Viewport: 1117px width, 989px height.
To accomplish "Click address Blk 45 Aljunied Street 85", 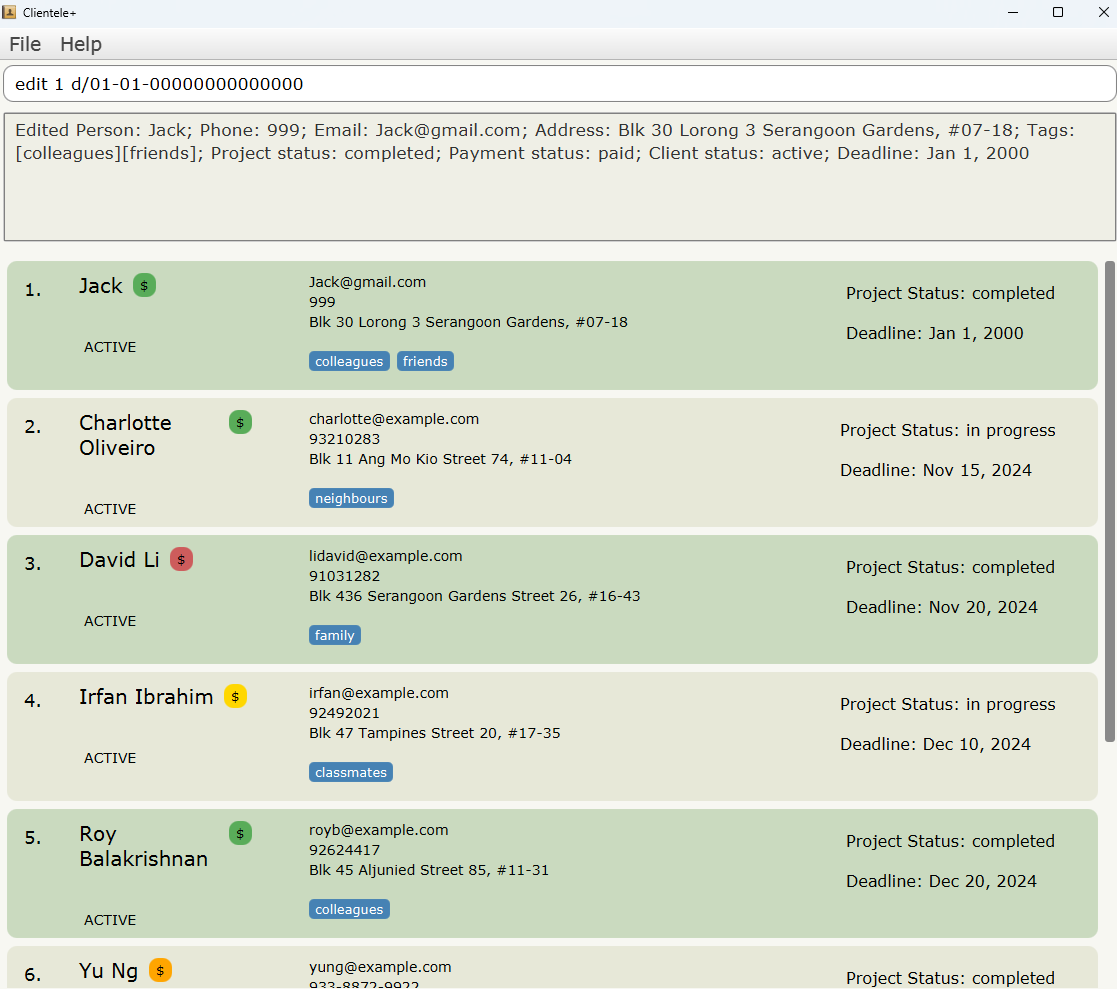I will tap(429, 869).
